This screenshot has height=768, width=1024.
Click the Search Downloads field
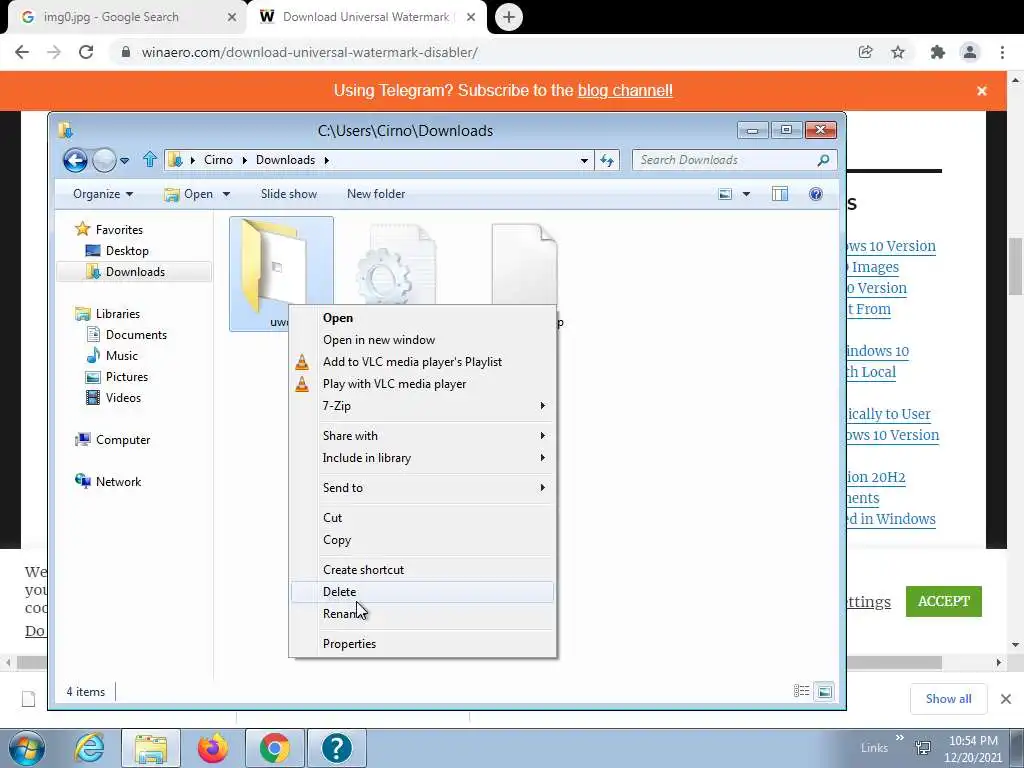coord(734,160)
